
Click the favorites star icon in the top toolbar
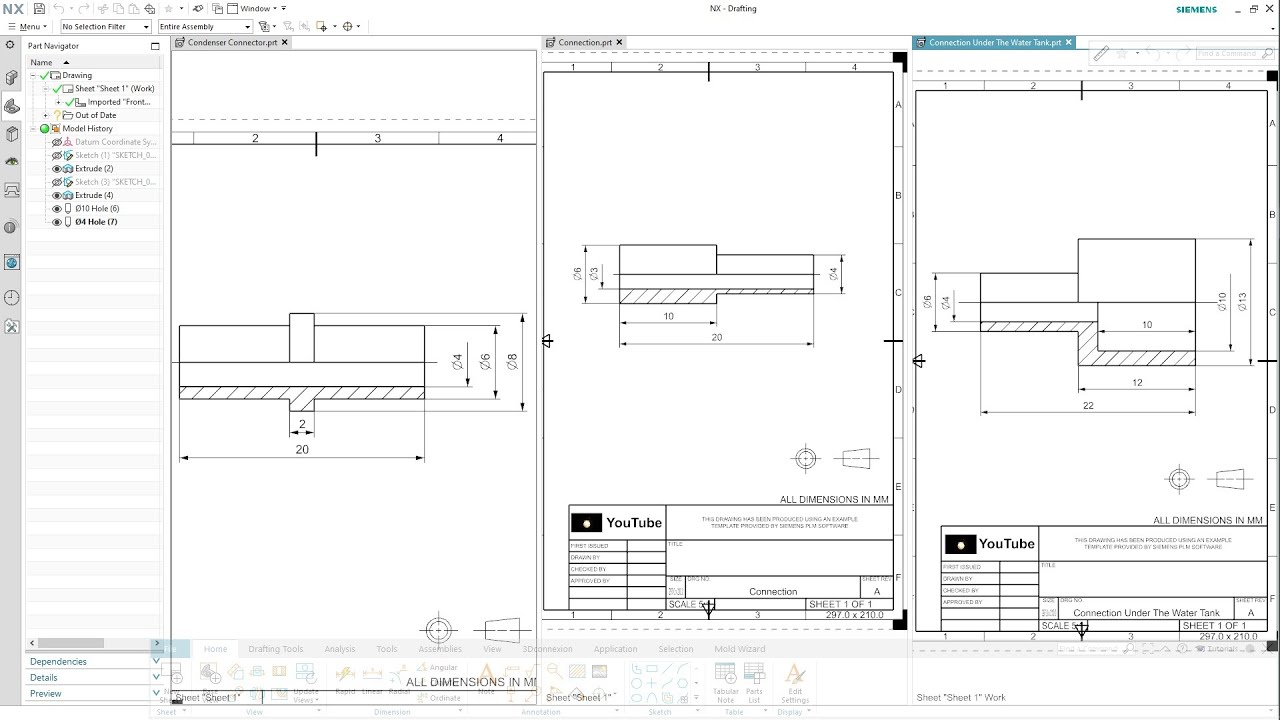click(x=168, y=8)
